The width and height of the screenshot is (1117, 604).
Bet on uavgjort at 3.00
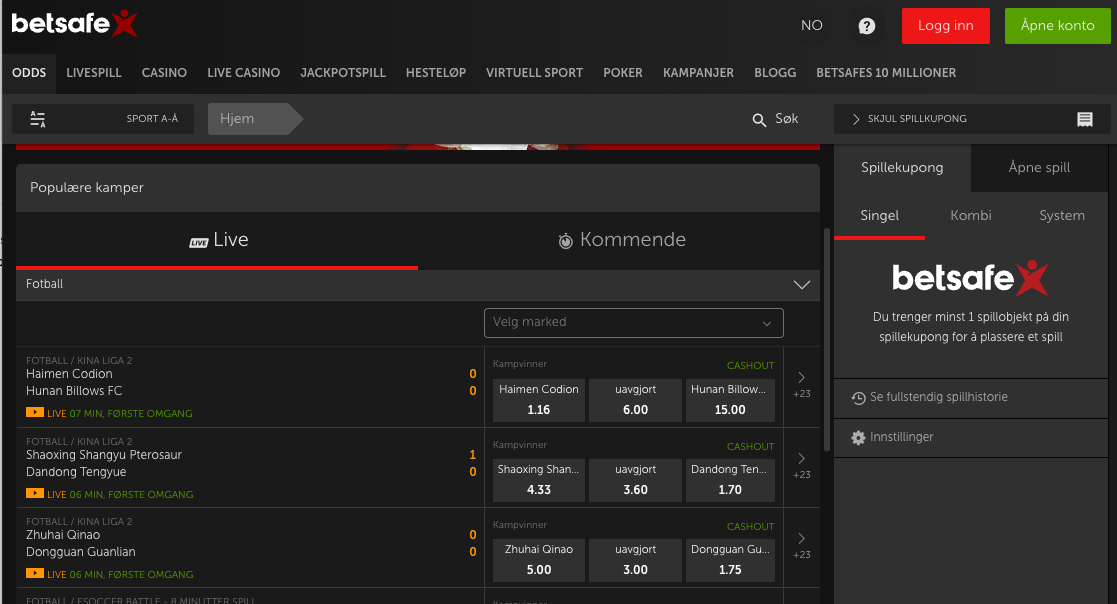tap(635, 560)
